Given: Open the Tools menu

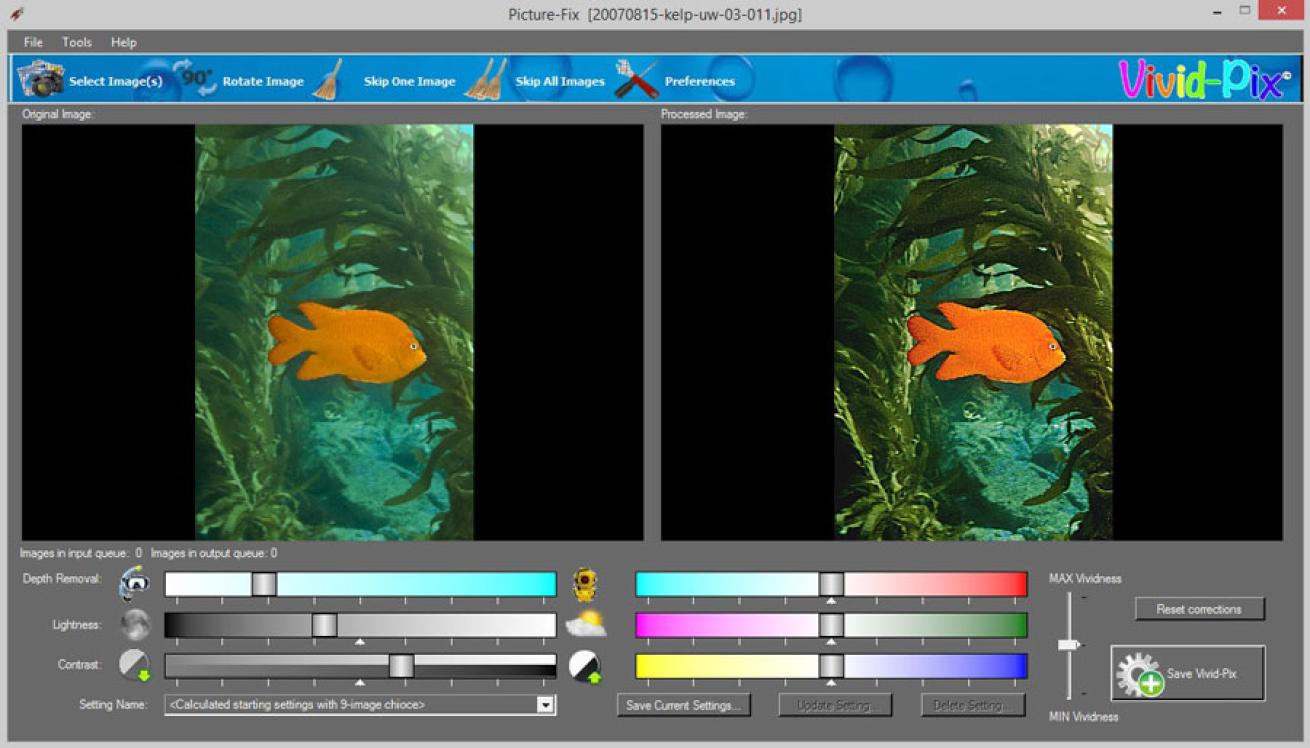Looking at the screenshot, I should (x=77, y=42).
